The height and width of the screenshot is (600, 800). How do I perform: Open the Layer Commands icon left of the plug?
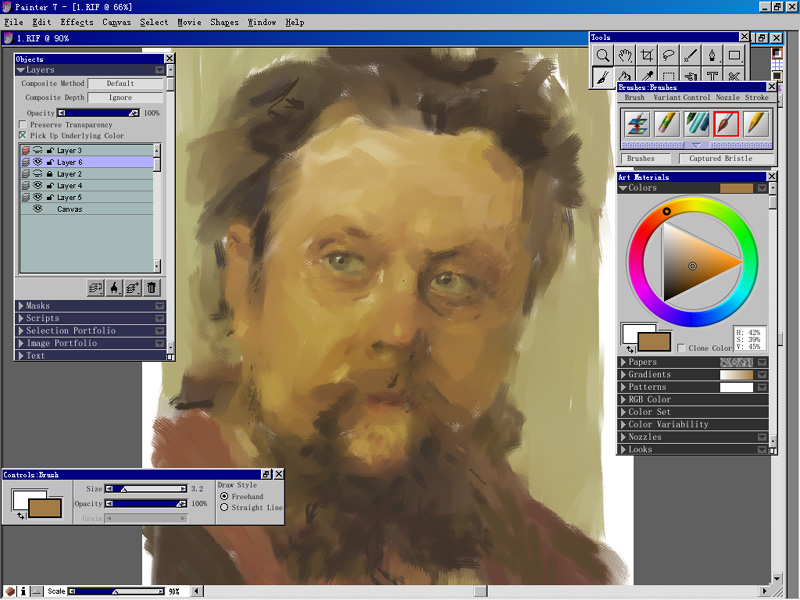point(95,288)
